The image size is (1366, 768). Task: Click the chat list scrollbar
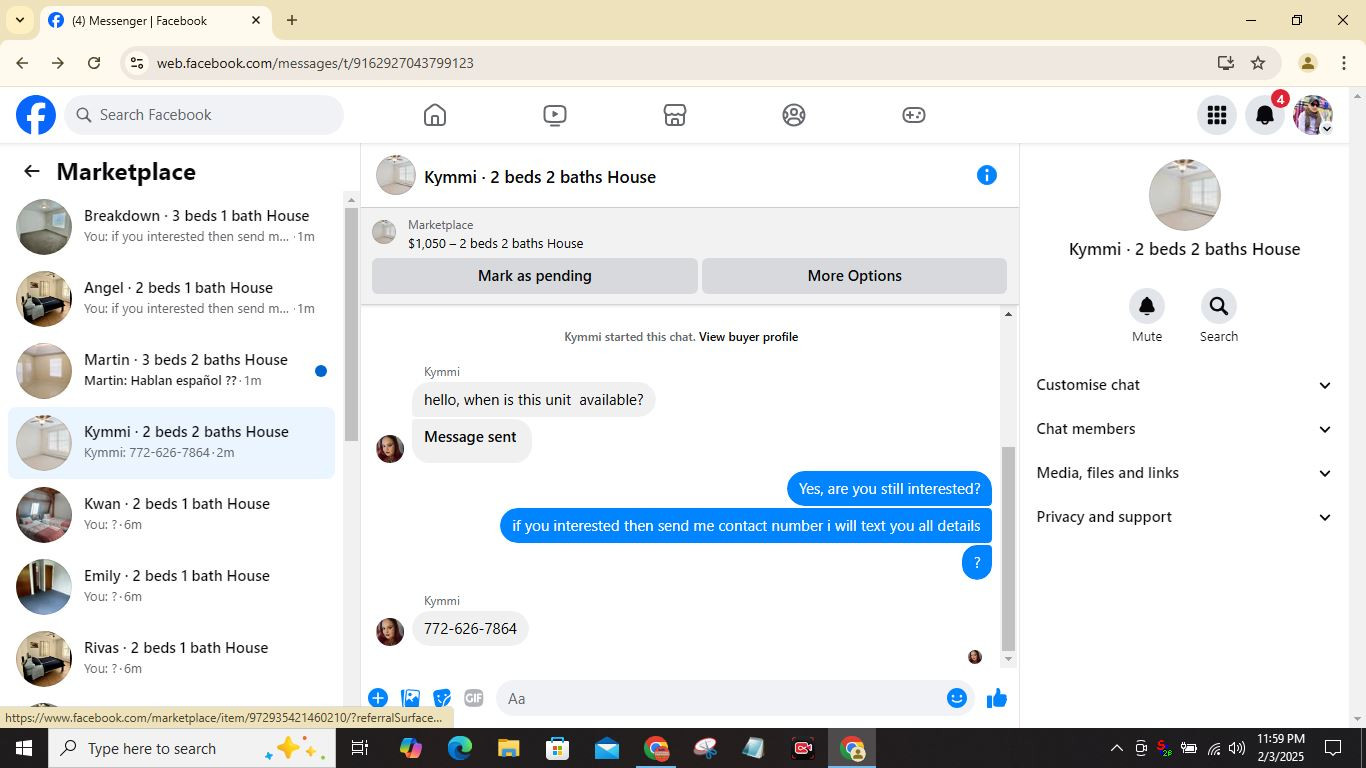click(351, 325)
